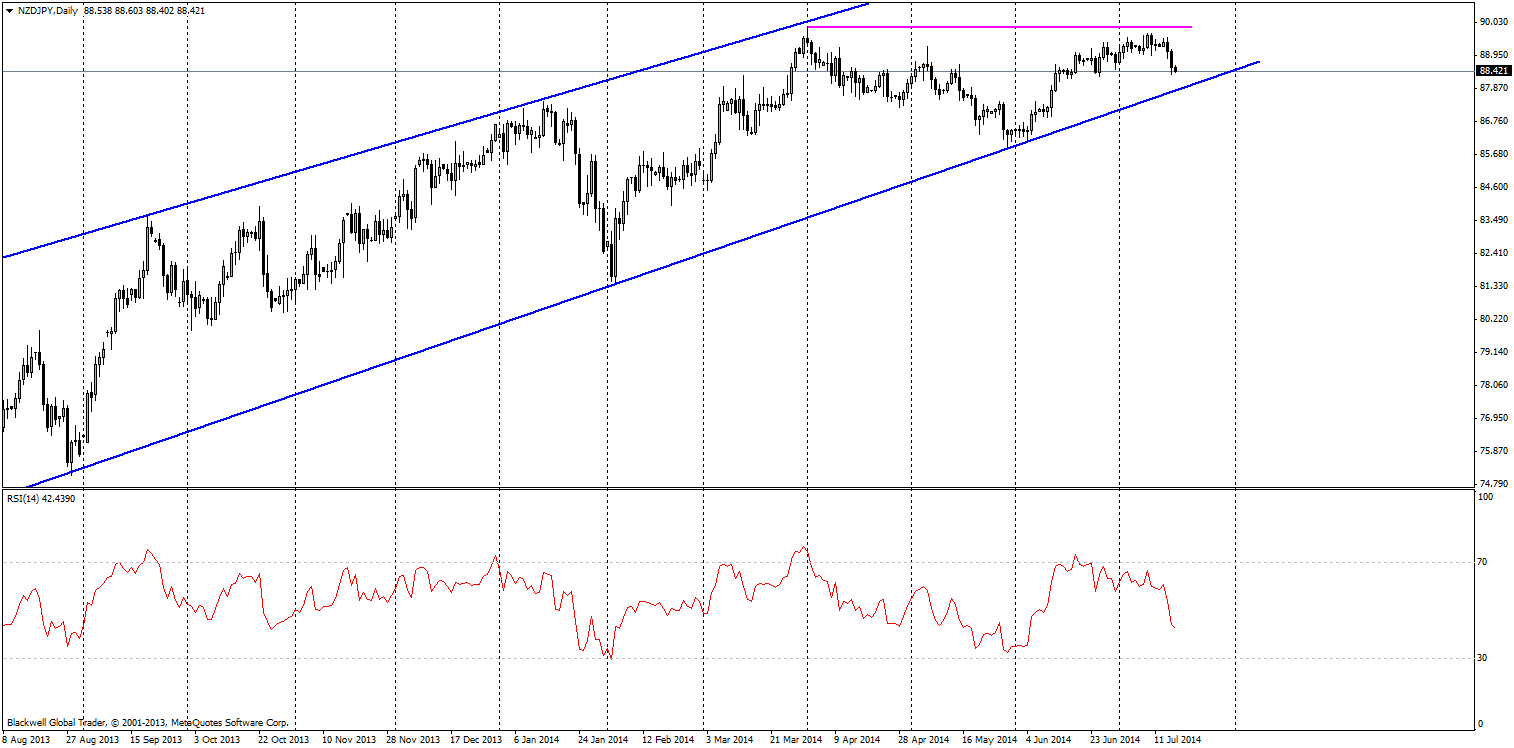Click the 88.950 price axis label
The height and width of the screenshot is (748, 1514).
1493,55
